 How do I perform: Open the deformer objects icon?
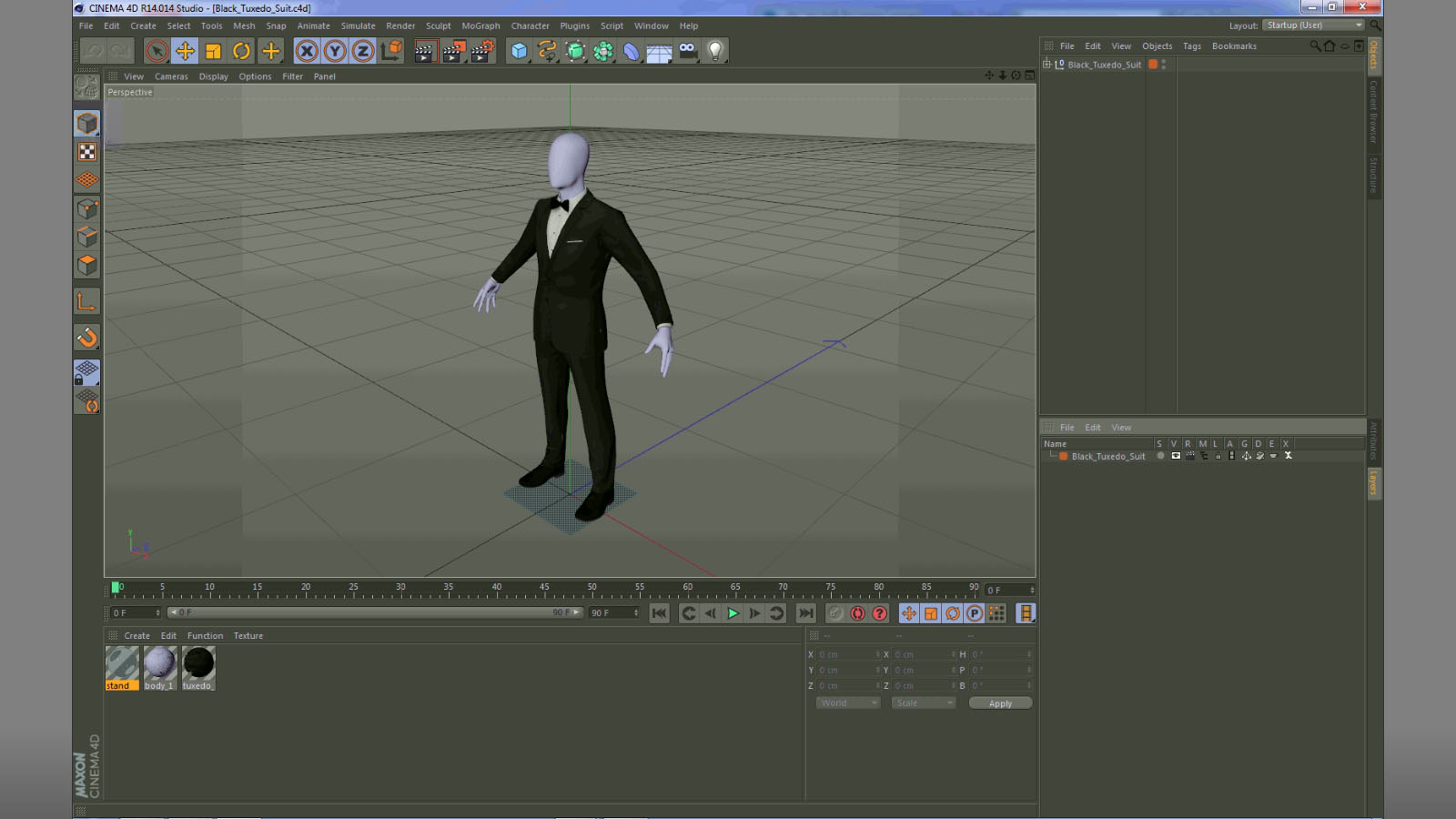point(632,51)
